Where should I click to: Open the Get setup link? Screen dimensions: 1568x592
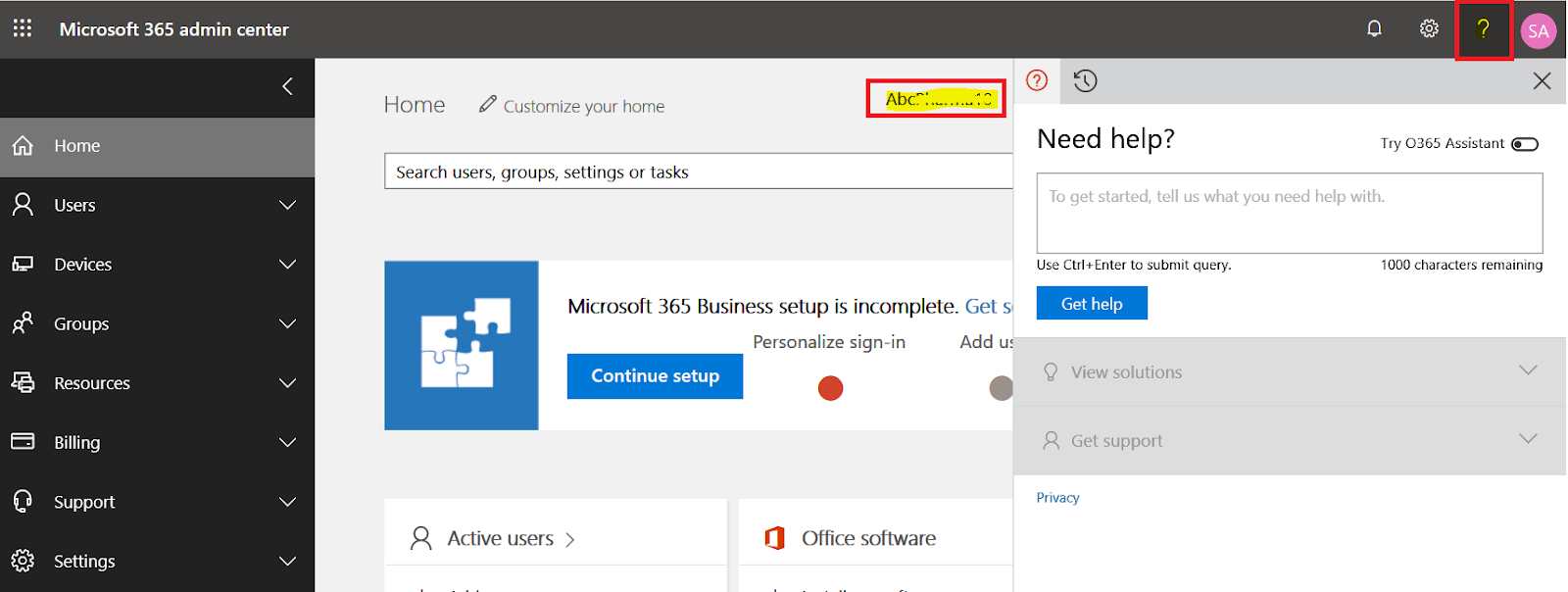(989, 306)
